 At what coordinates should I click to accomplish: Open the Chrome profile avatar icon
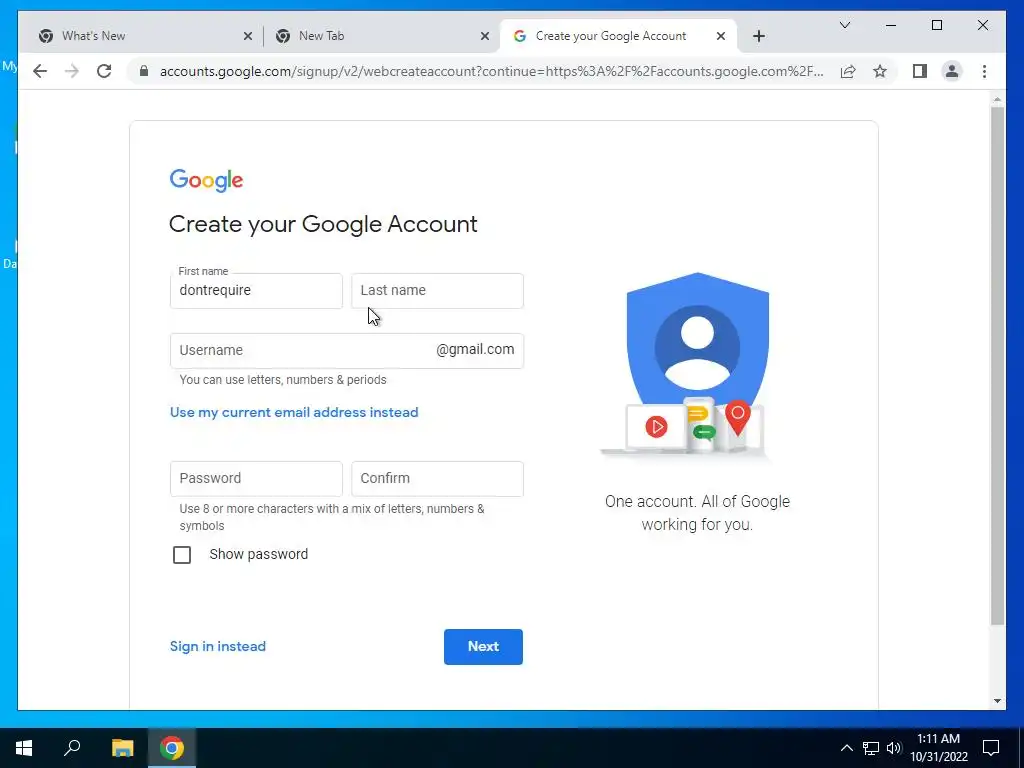(x=952, y=71)
